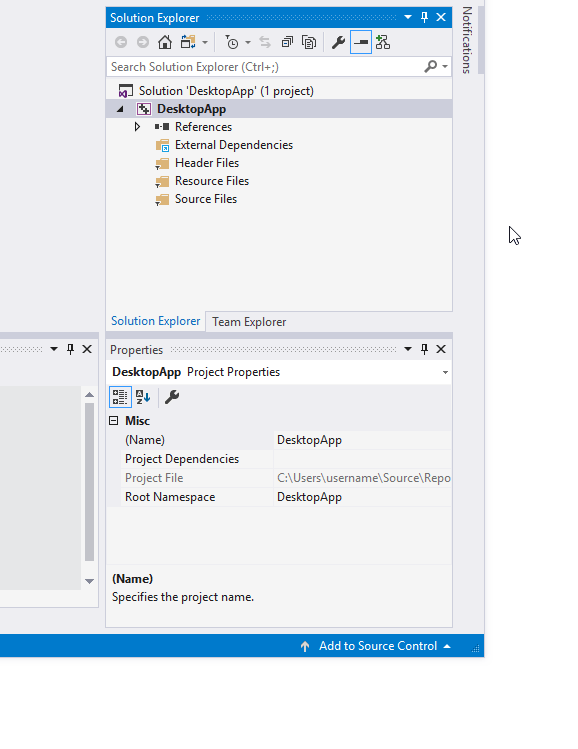
Task: Expand the References node arrow
Action: [137, 127]
